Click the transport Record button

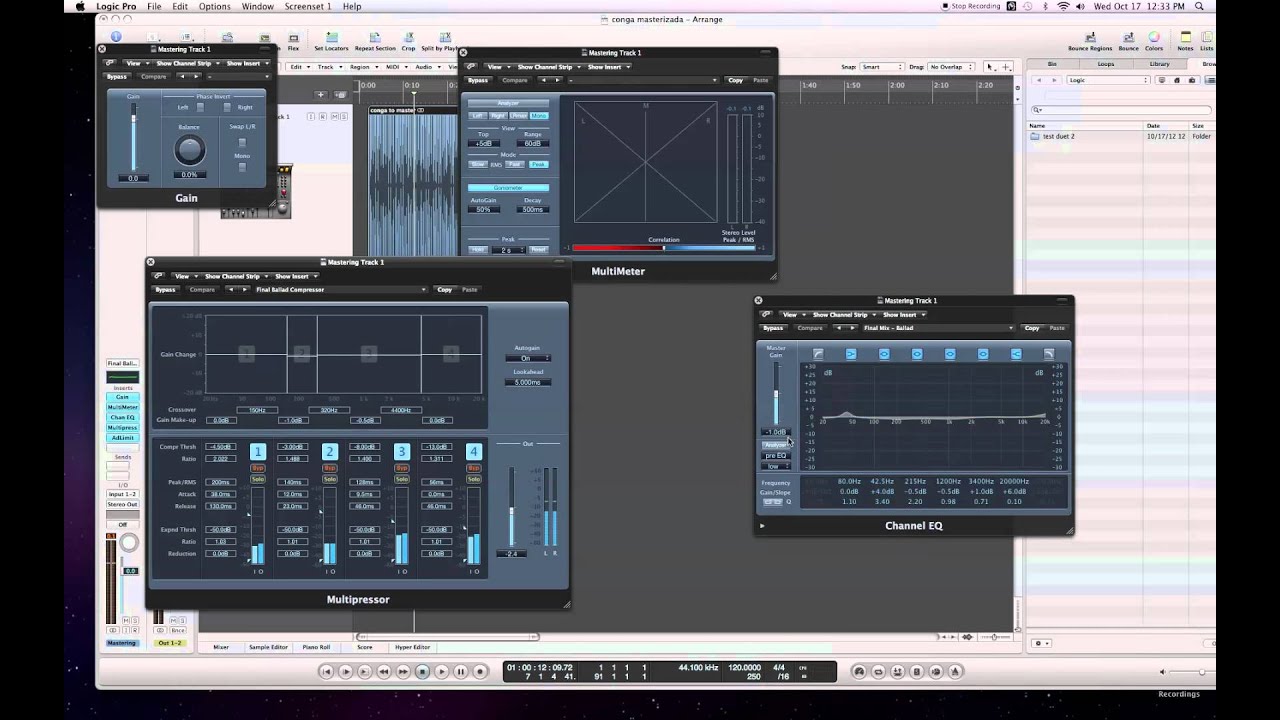click(x=480, y=672)
